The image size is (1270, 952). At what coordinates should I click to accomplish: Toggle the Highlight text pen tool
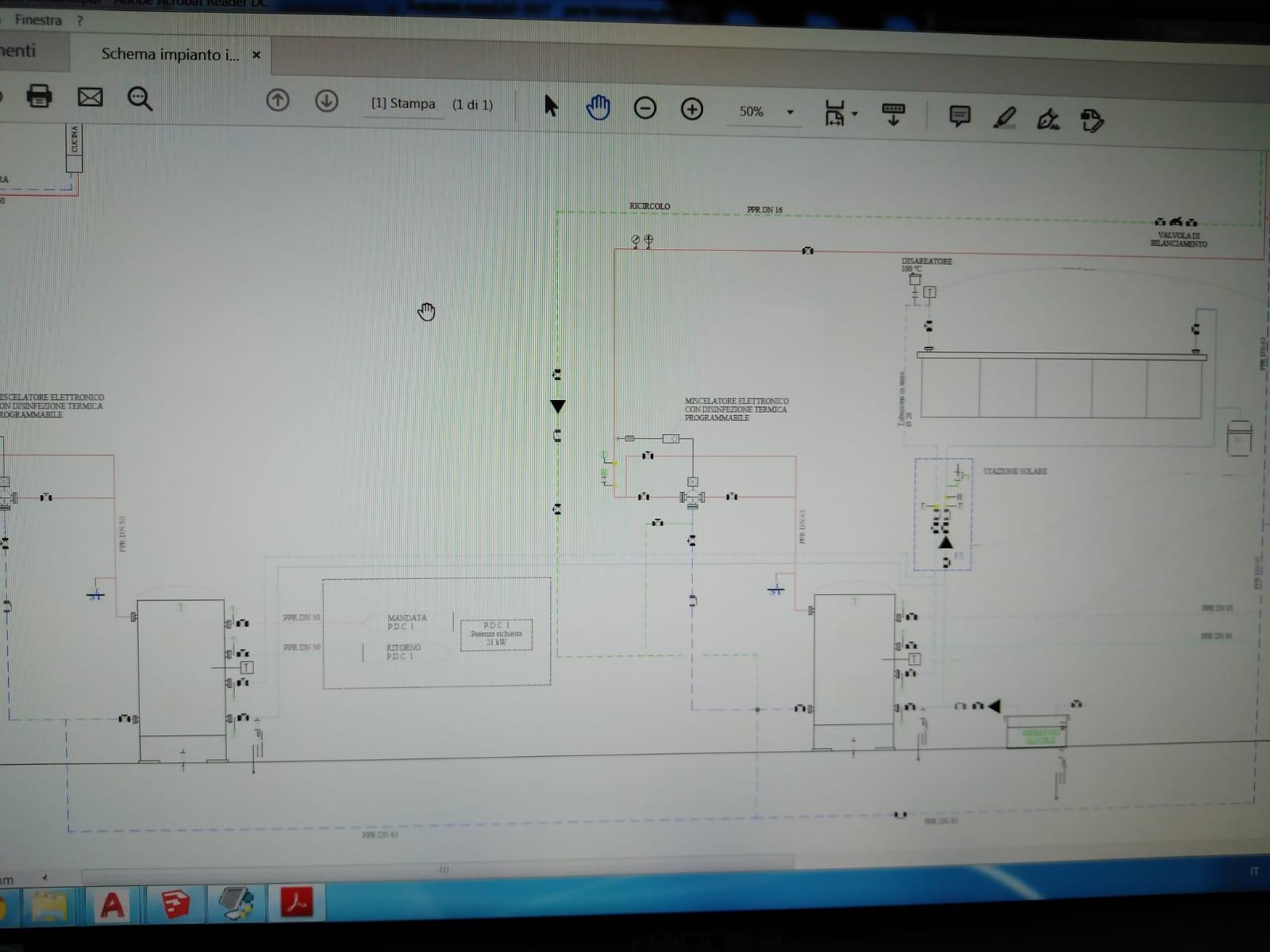tap(1005, 118)
